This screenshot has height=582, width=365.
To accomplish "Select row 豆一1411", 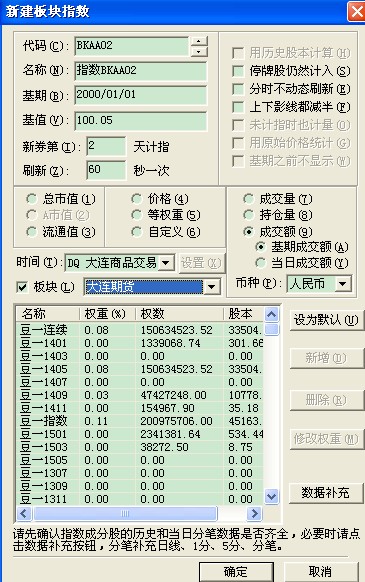I will click(140, 408).
